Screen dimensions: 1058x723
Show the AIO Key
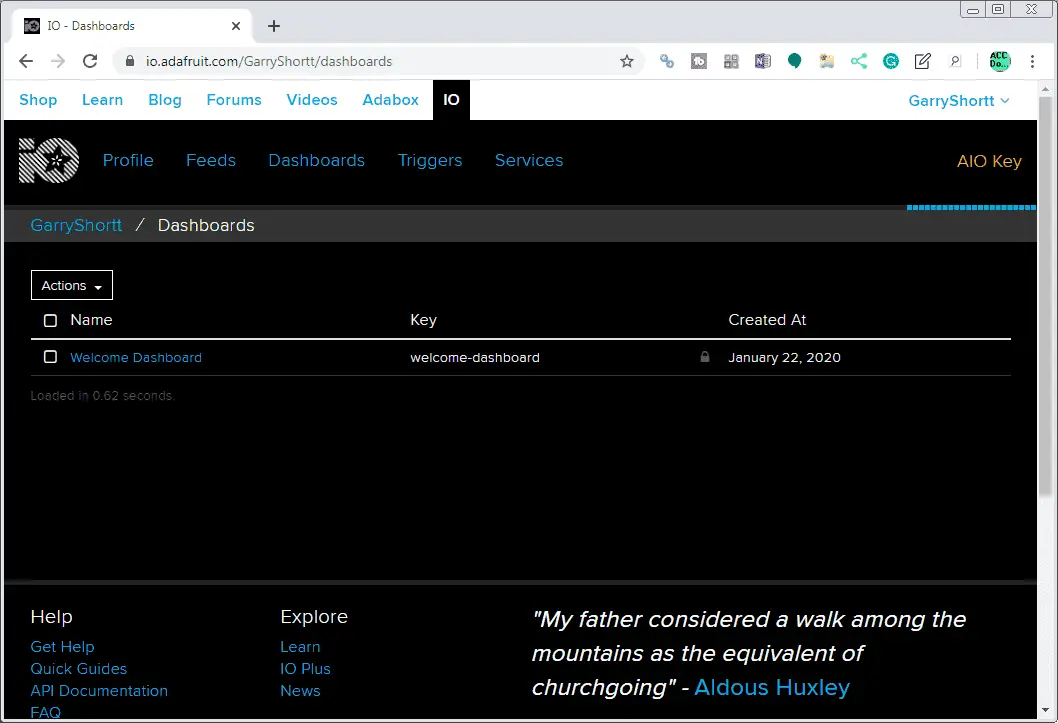coord(989,161)
